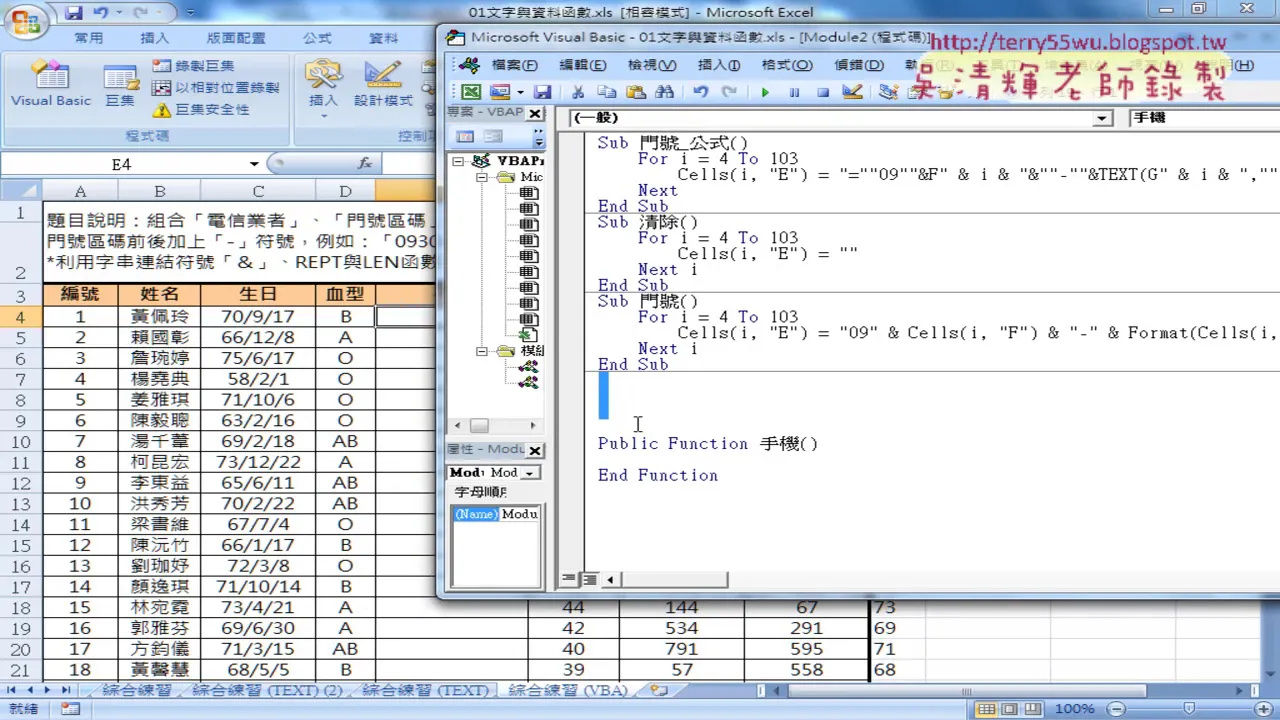The width and height of the screenshot is (1280, 720).
Task: Close the 屬性 properties pane
Action: tap(535, 450)
